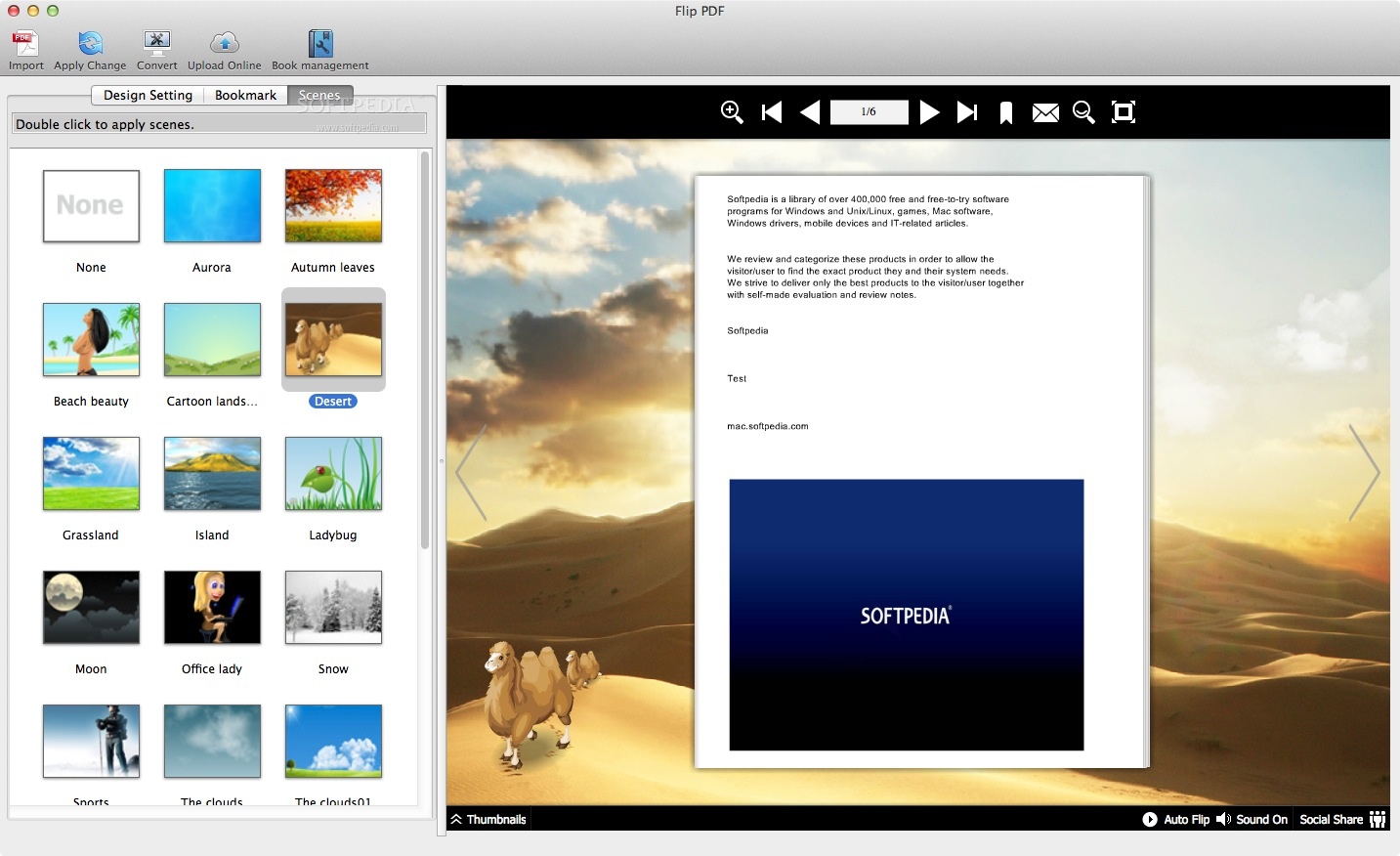This screenshot has height=856, width=1400.
Task: Click the Softpedia image on the page
Action: click(x=907, y=615)
